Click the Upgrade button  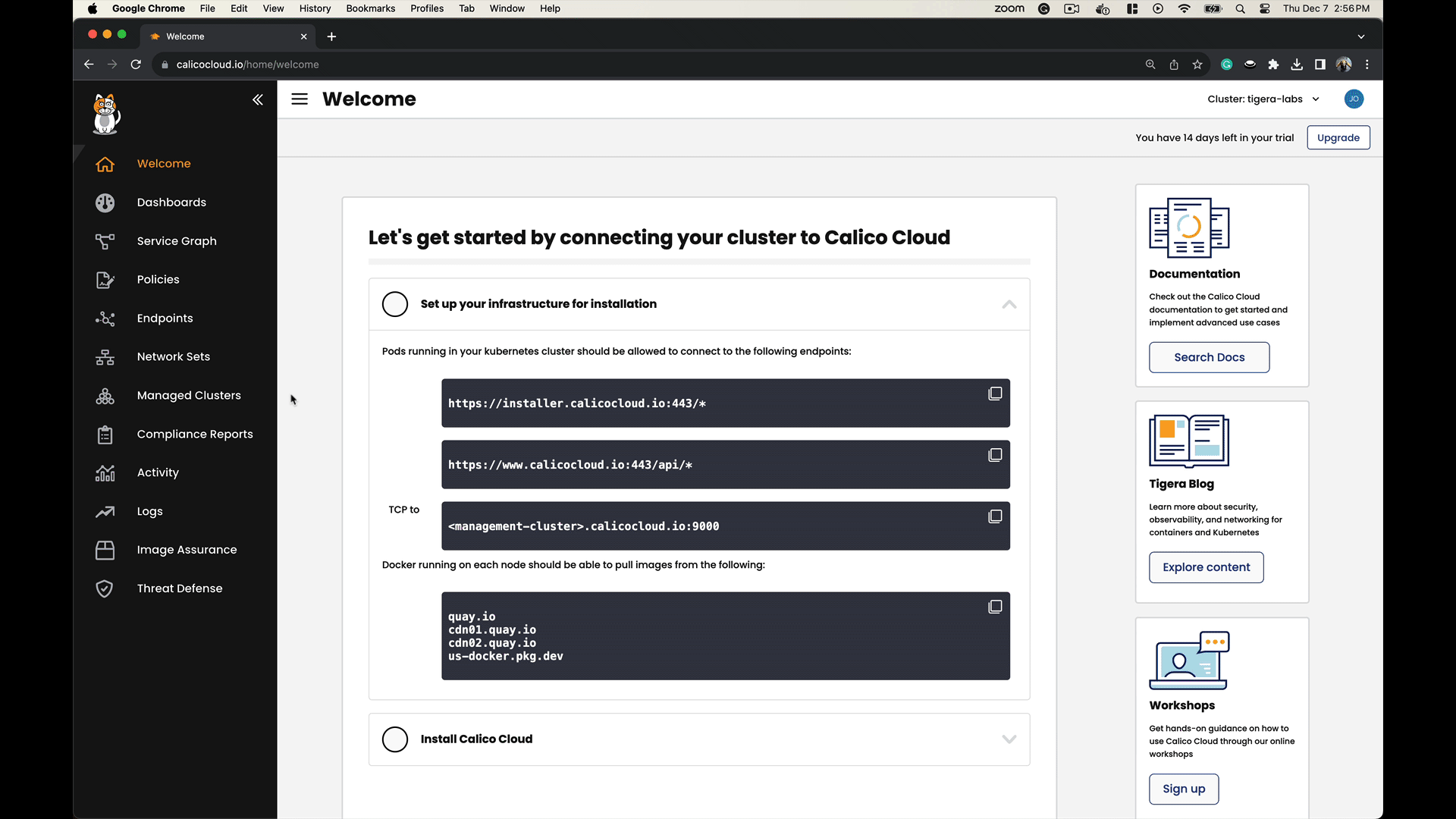tap(1338, 137)
